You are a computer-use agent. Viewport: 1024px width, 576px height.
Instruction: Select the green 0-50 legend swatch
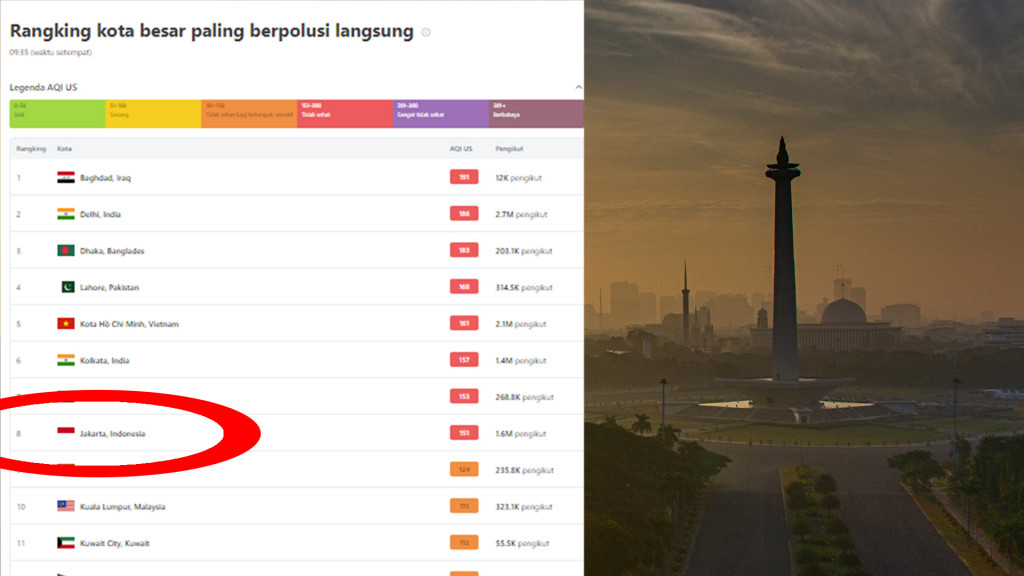[57, 114]
